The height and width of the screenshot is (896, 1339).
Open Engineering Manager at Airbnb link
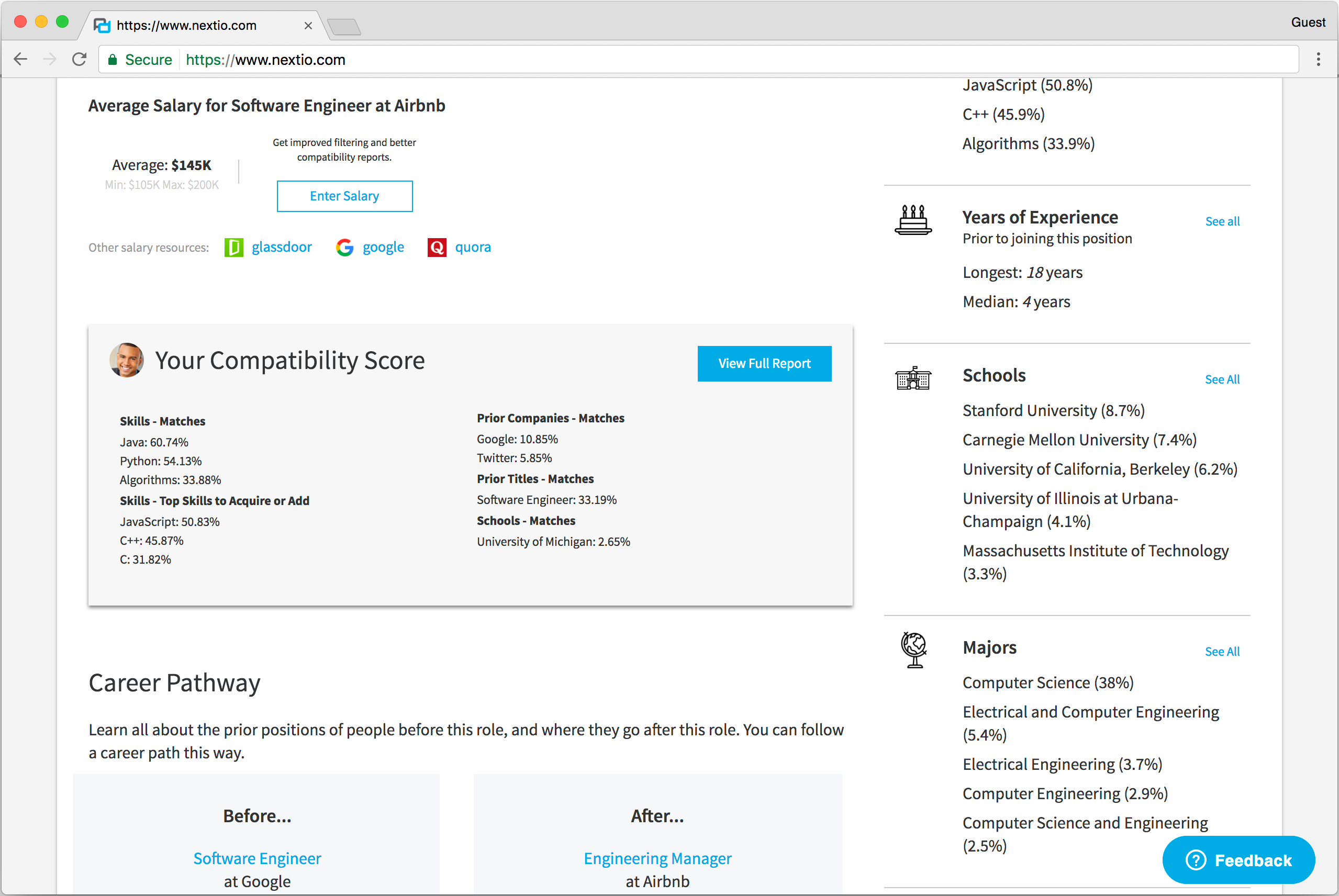coord(657,858)
